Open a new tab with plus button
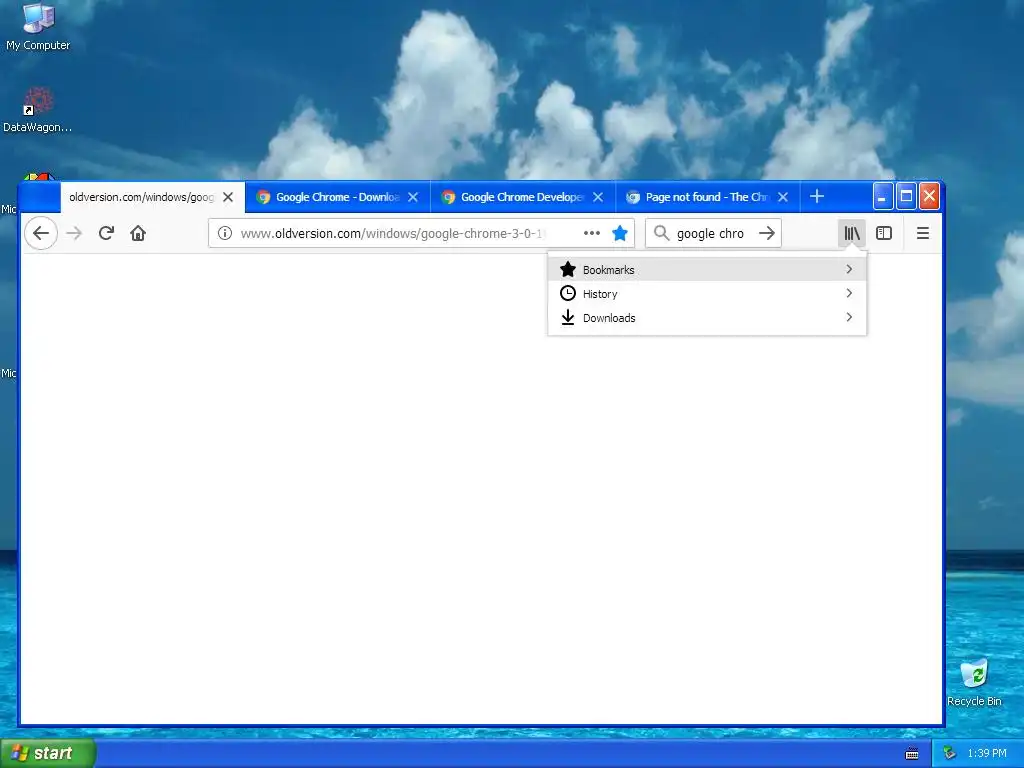 [x=817, y=197]
